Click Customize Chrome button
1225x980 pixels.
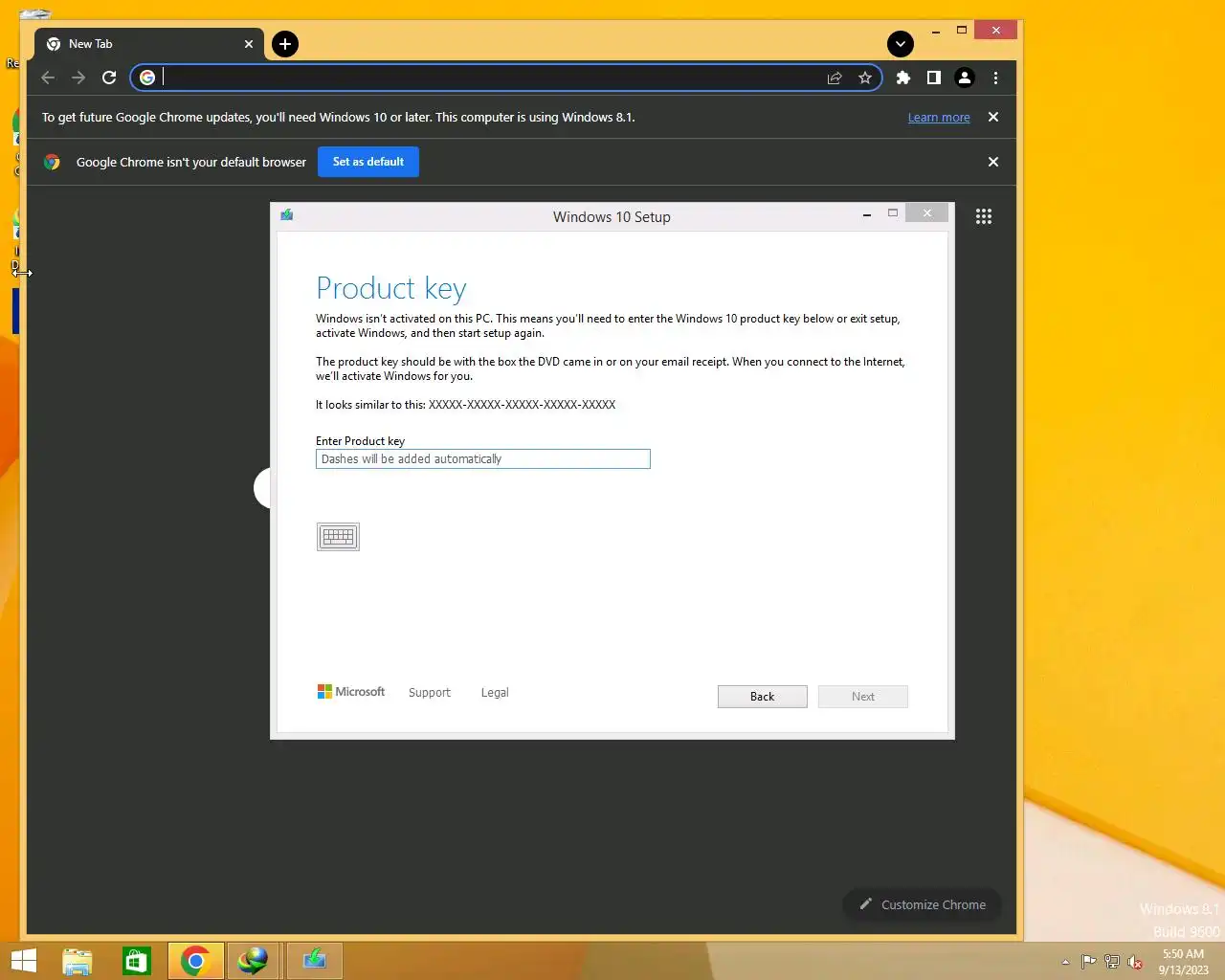[x=923, y=904]
